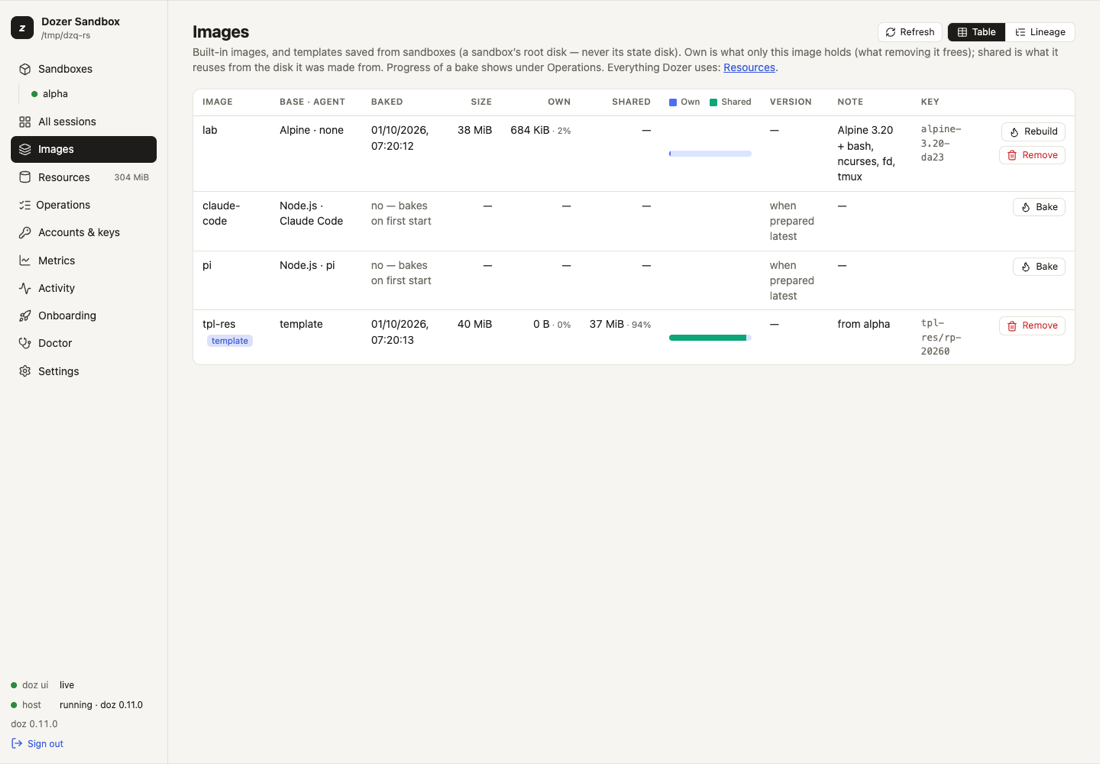Open the Resources page
This screenshot has width=1100, height=764.
[83, 177]
